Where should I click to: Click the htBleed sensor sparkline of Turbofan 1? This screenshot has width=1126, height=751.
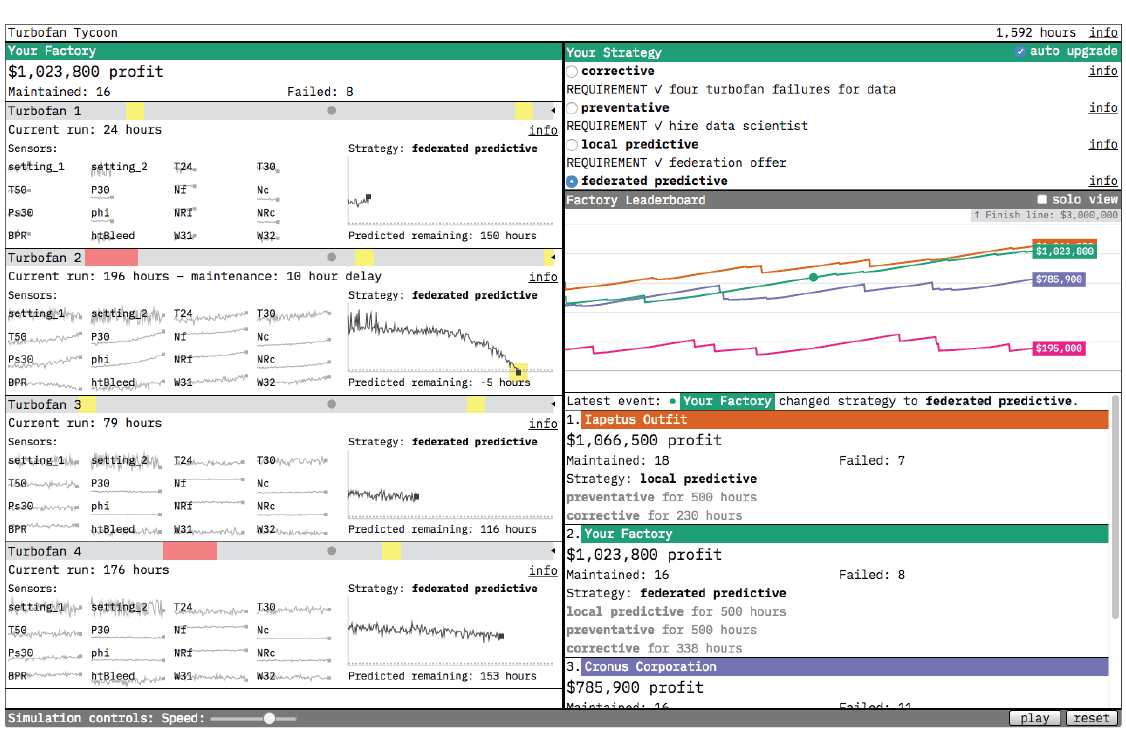(113, 235)
